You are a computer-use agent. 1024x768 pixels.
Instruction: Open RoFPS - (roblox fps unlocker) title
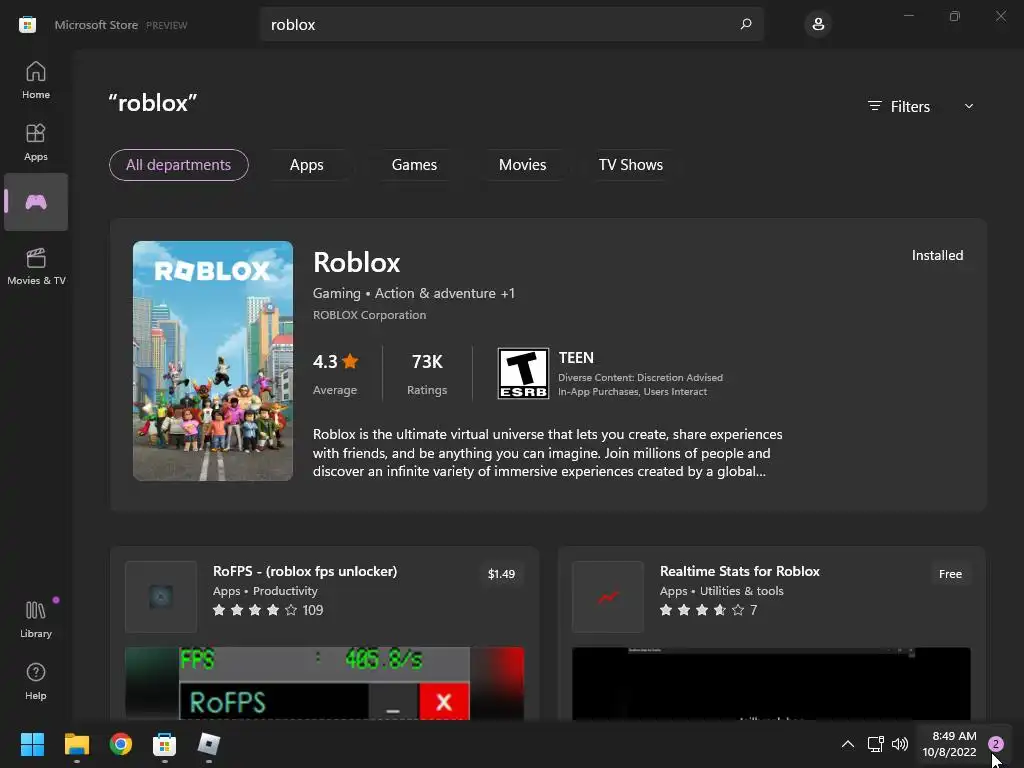pyautogui.click(x=305, y=571)
